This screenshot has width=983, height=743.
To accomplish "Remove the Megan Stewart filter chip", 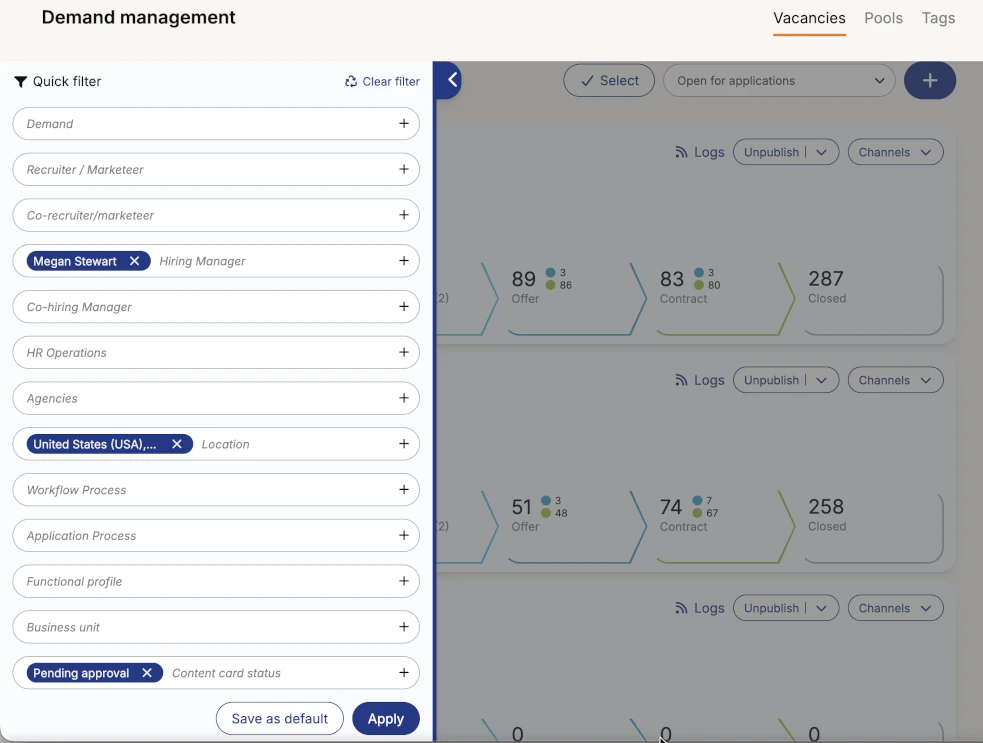I will [134, 261].
